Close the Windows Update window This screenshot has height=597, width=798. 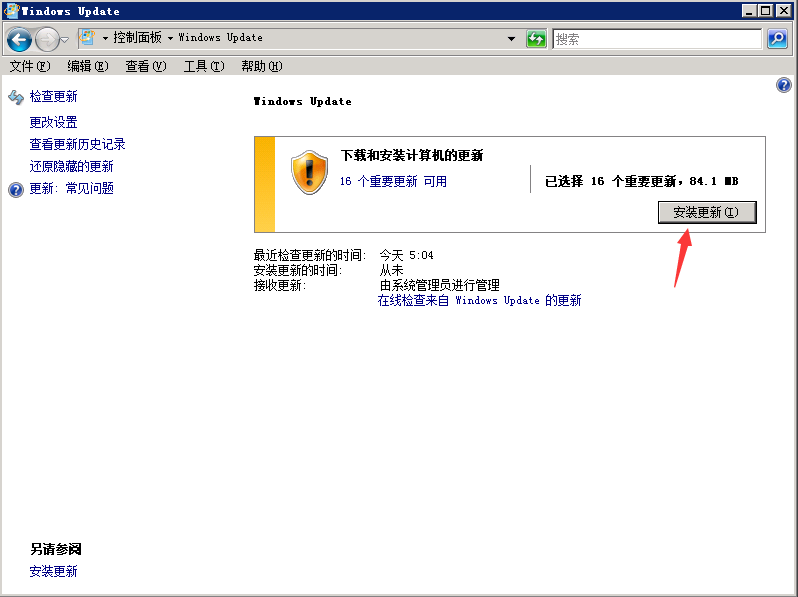[x=783, y=11]
